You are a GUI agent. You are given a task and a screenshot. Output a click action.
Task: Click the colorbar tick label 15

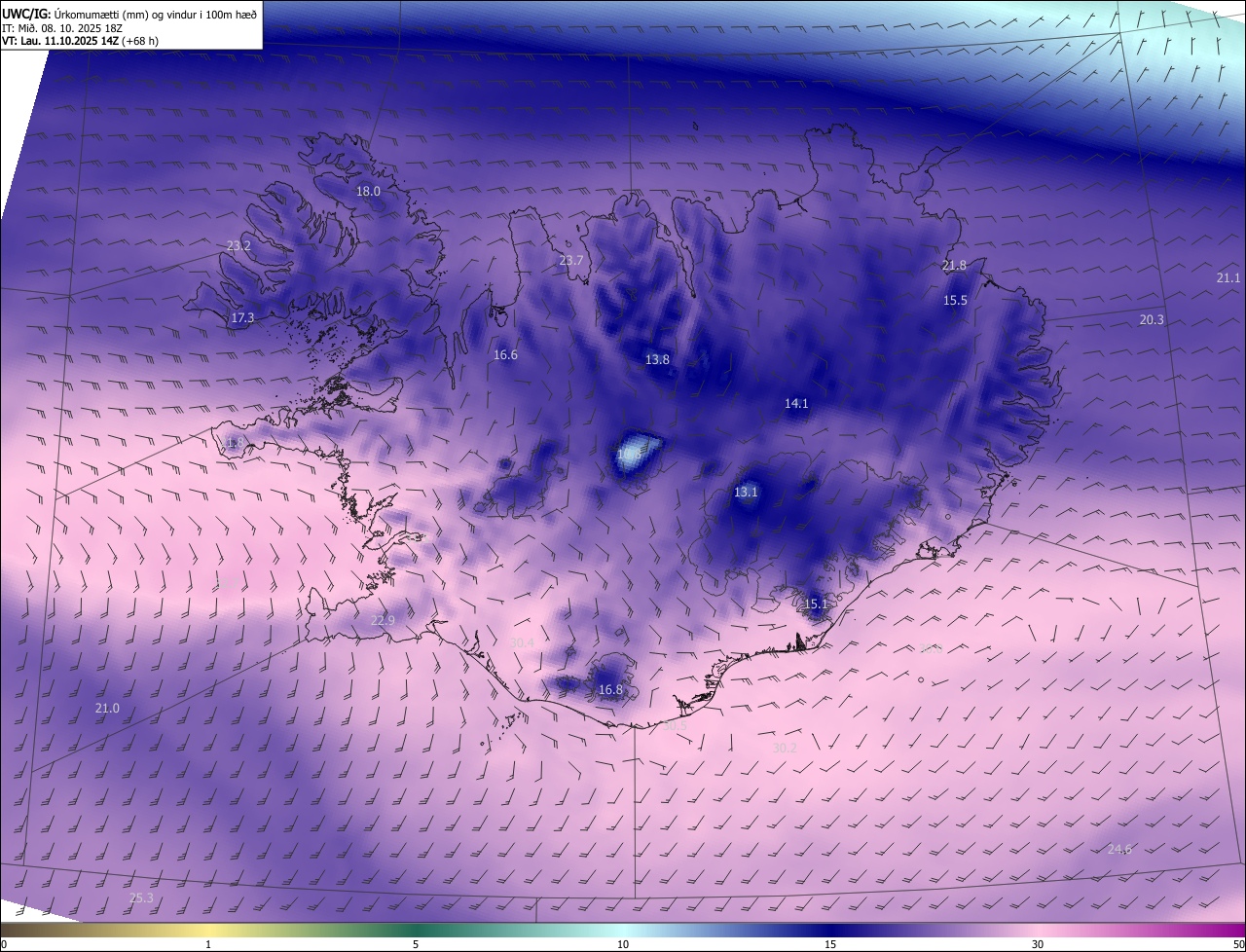pyautogui.click(x=830, y=944)
